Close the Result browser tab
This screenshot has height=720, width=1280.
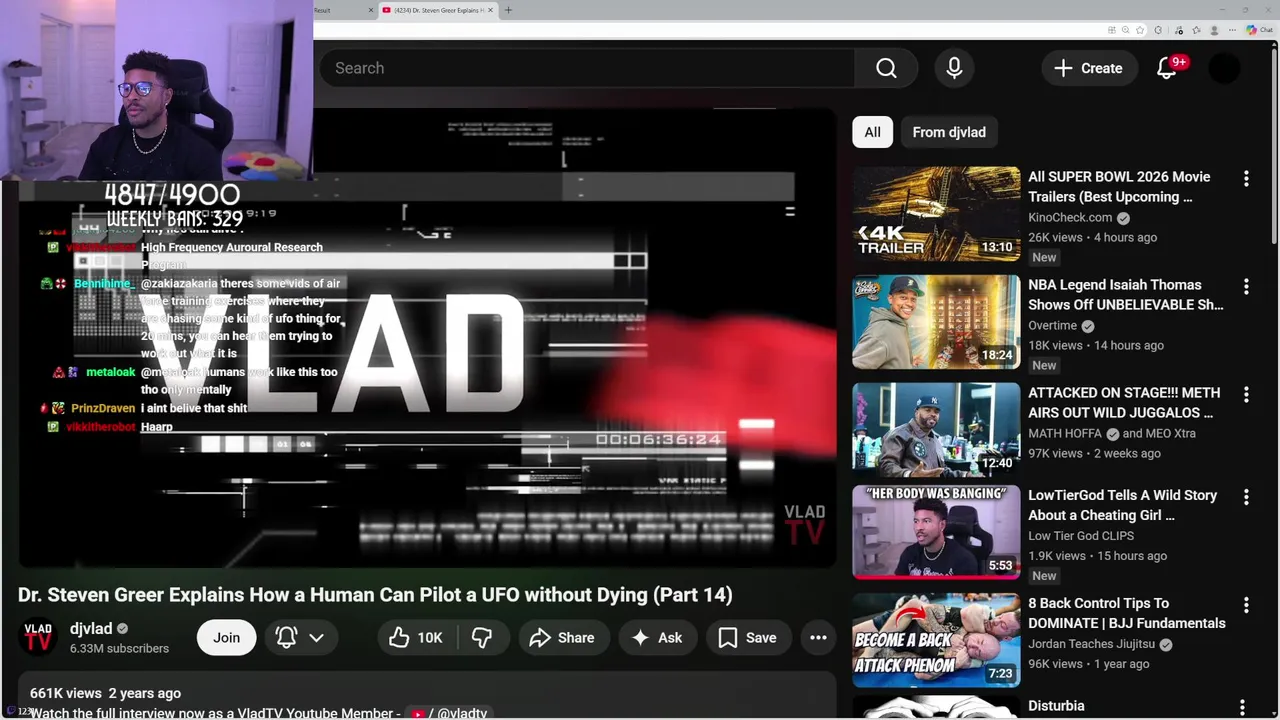371,10
